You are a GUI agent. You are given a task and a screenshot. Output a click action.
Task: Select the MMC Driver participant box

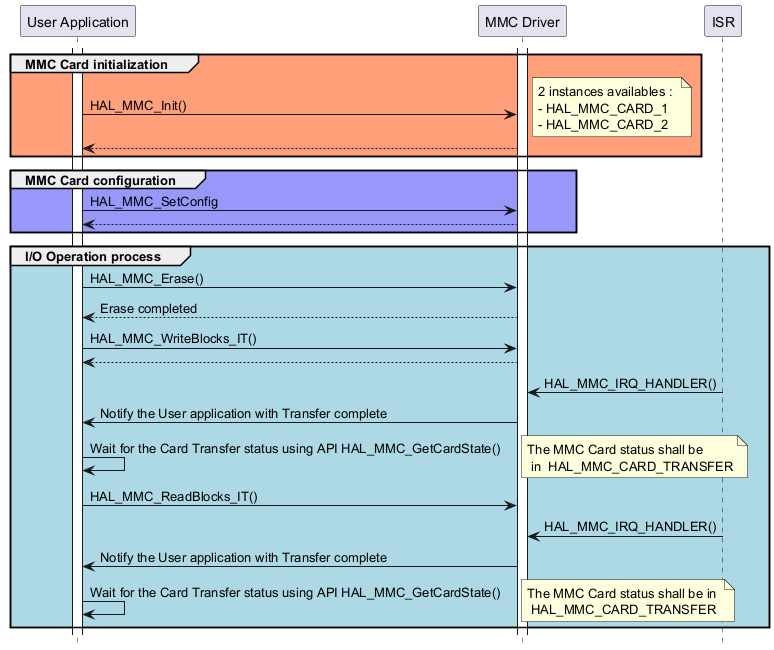pos(521,21)
